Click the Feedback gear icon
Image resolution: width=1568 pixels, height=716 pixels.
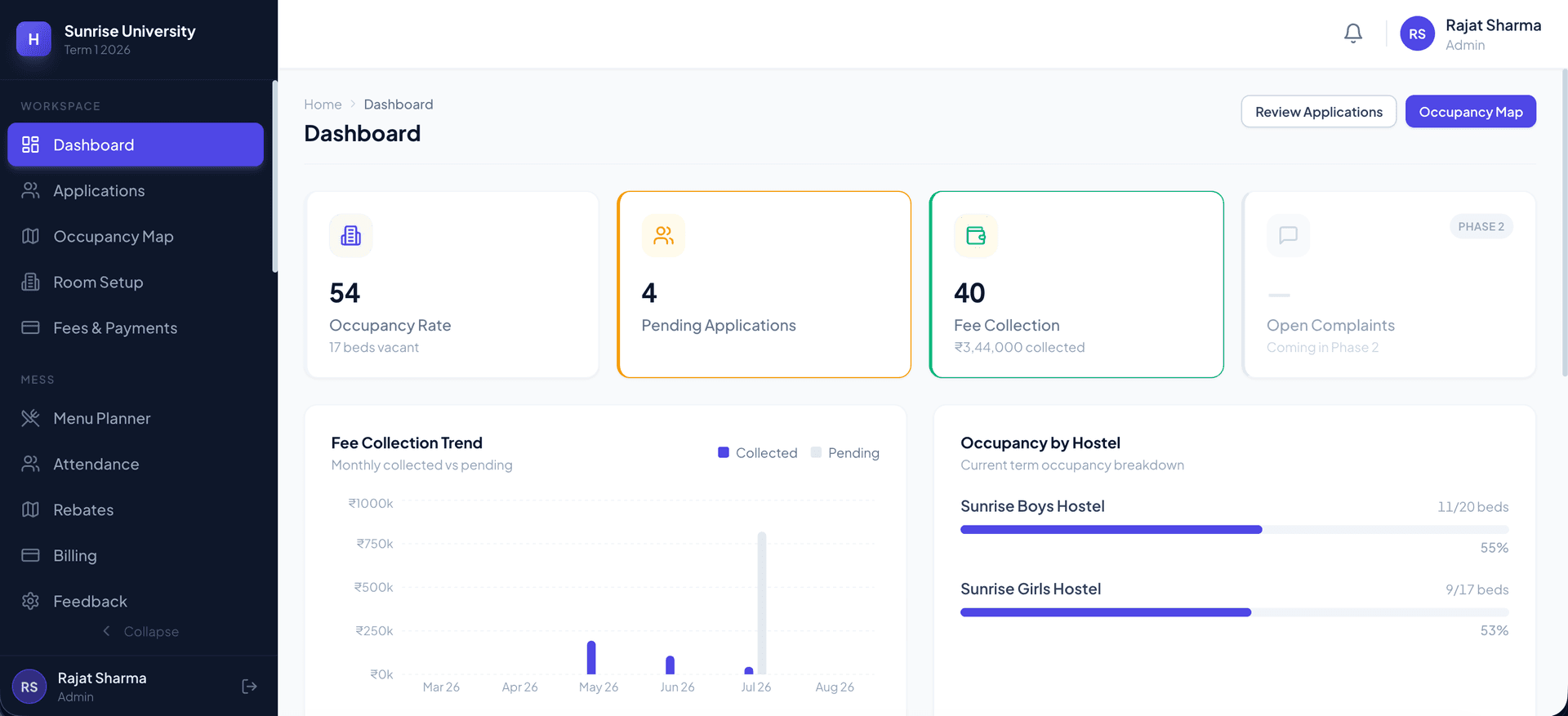tap(30, 602)
